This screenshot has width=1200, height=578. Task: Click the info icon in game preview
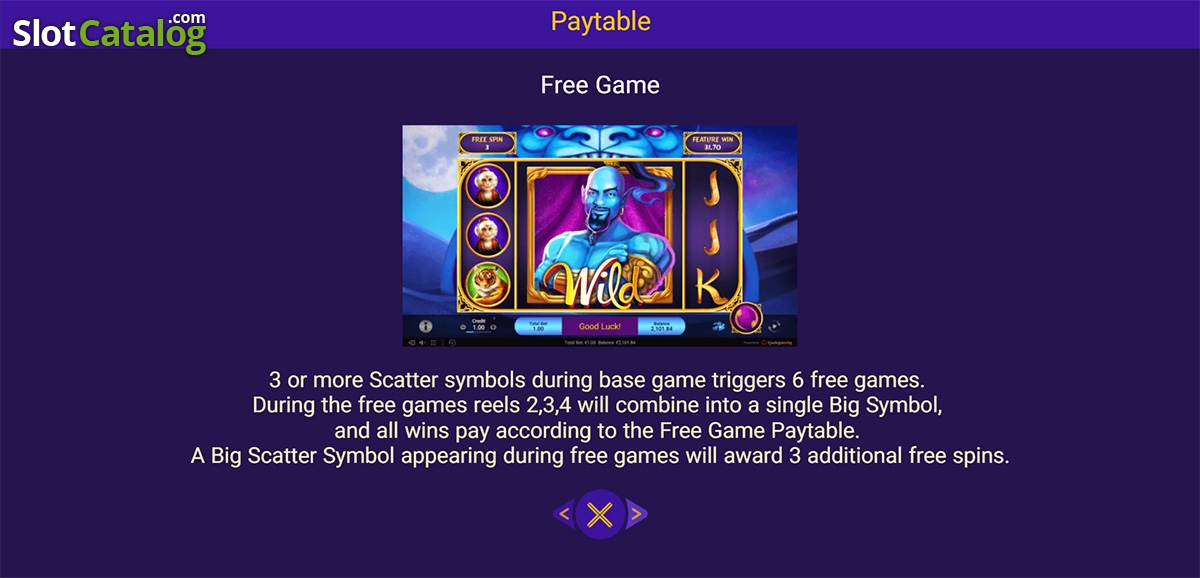coord(425,326)
